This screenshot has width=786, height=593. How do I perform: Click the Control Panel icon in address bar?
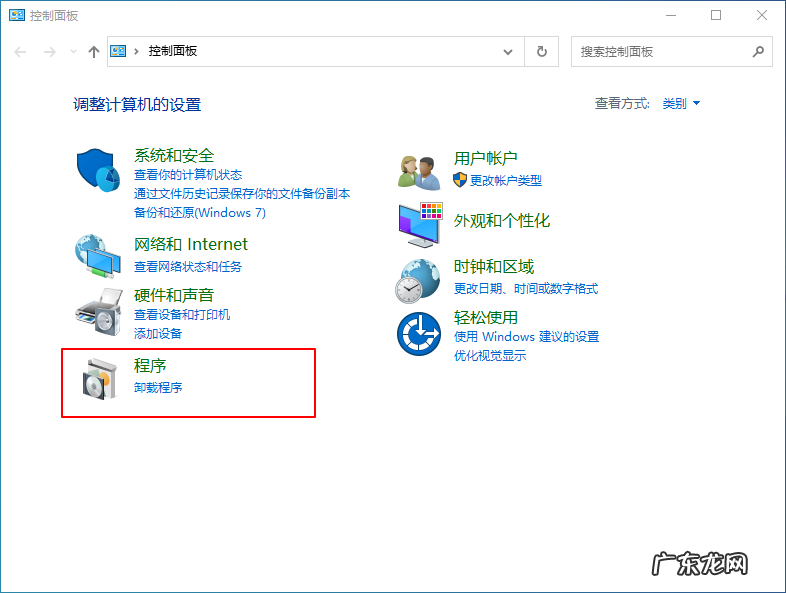[118, 51]
